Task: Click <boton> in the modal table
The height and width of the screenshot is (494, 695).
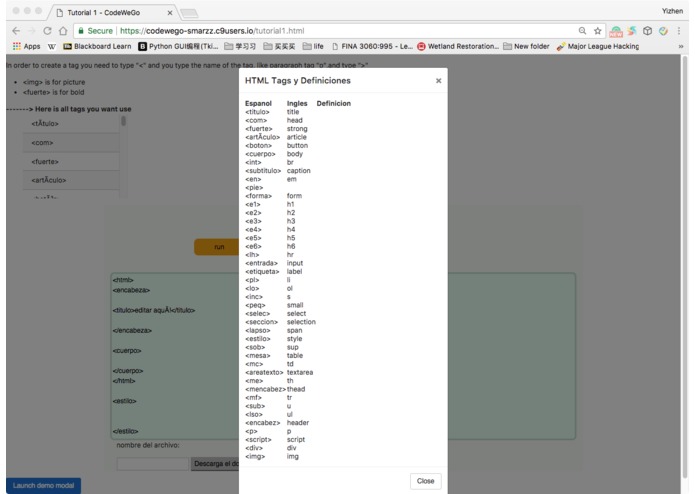Action: click(x=258, y=145)
